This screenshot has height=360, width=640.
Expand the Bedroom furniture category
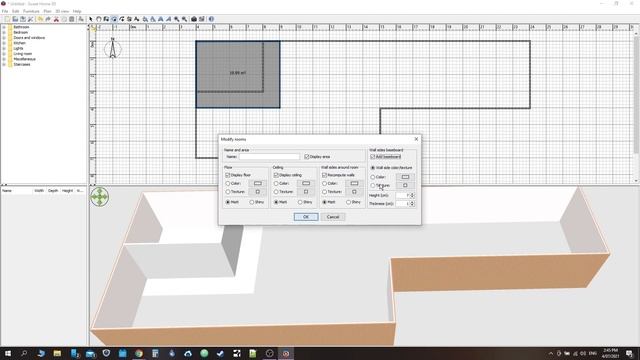click(4, 32)
